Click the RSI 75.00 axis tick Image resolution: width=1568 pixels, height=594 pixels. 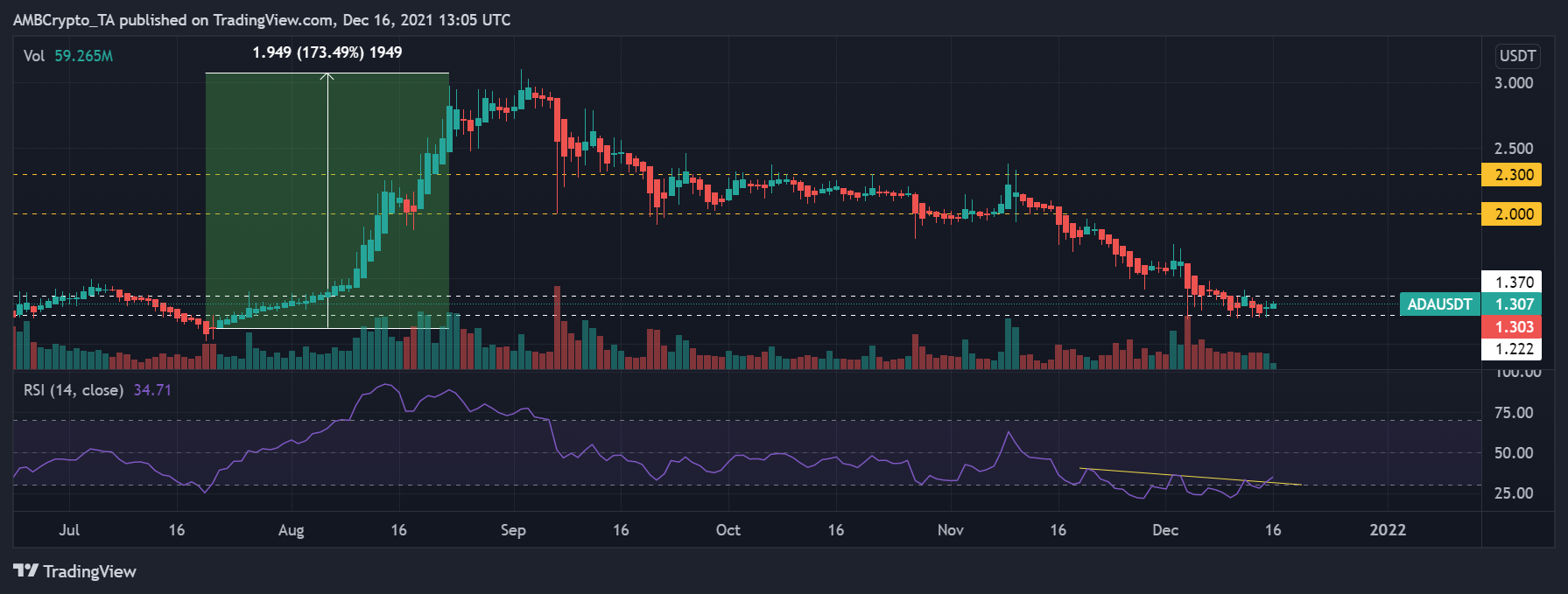(x=1514, y=413)
